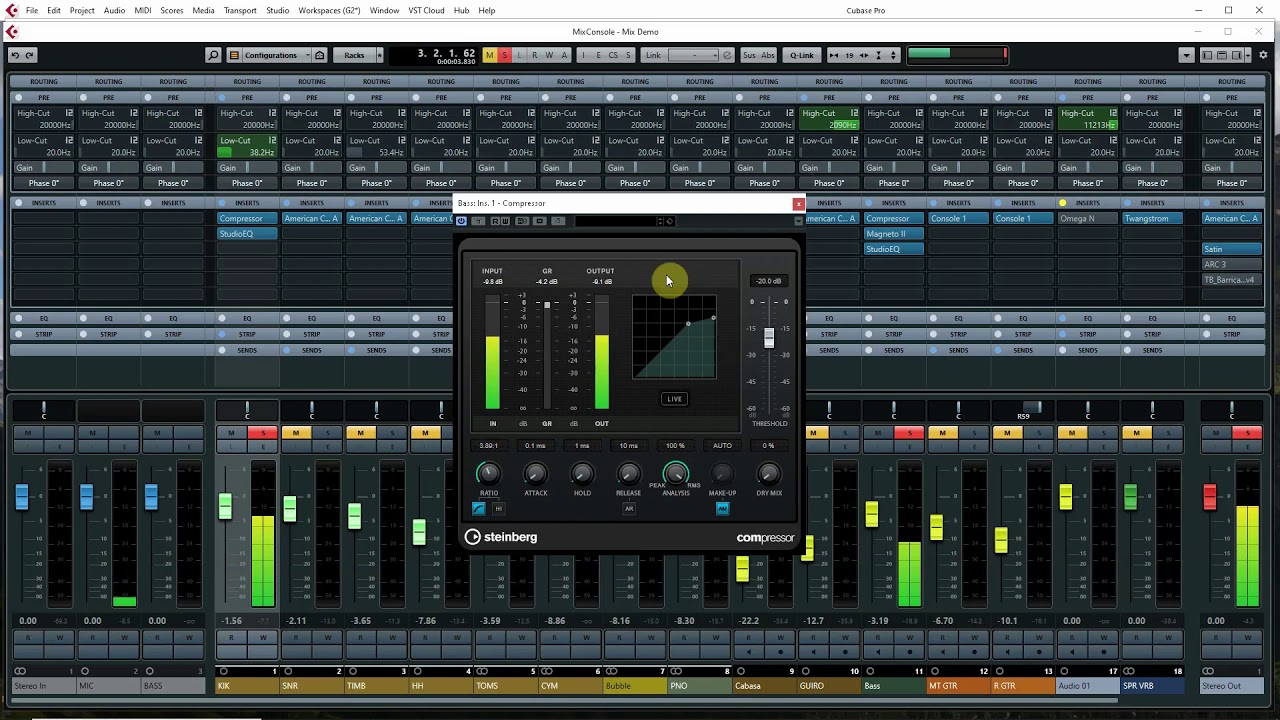The image size is (1280, 720).
Task: Enable Write automation on KIK channel
Action: [263, 638]
